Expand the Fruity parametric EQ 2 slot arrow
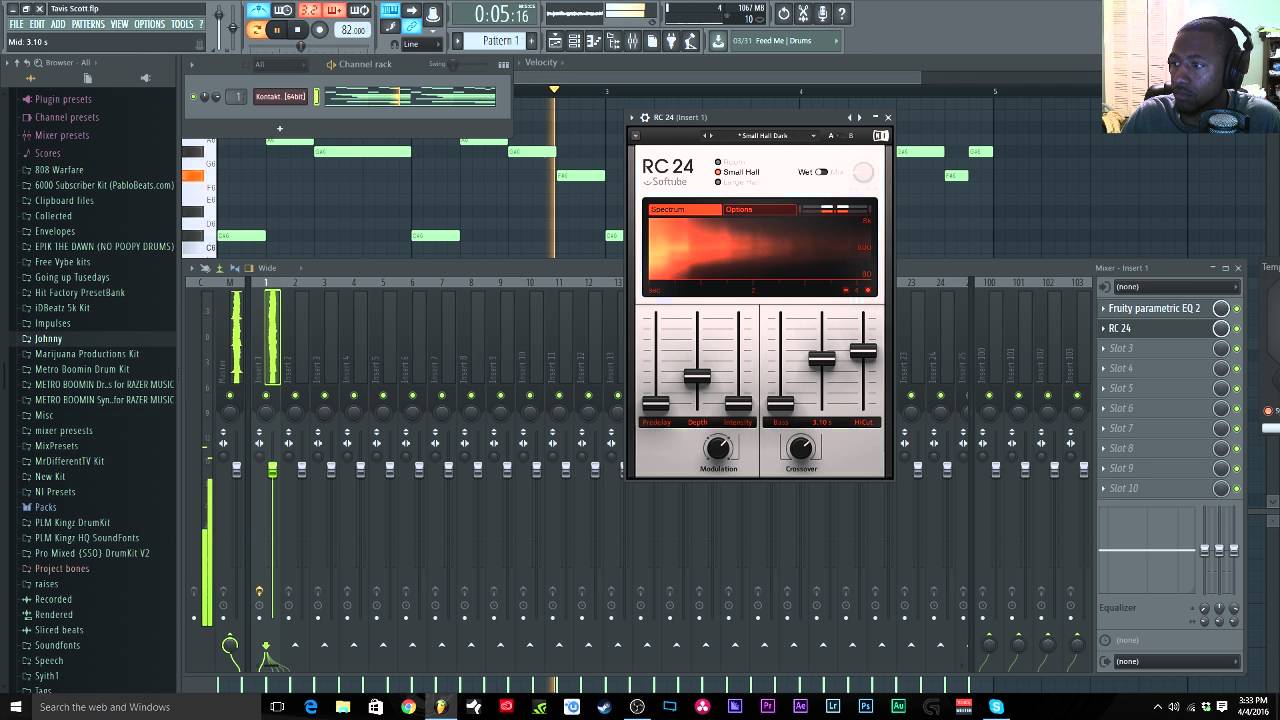This screenshot has height=720, width=1280. tap(1103, 308)
